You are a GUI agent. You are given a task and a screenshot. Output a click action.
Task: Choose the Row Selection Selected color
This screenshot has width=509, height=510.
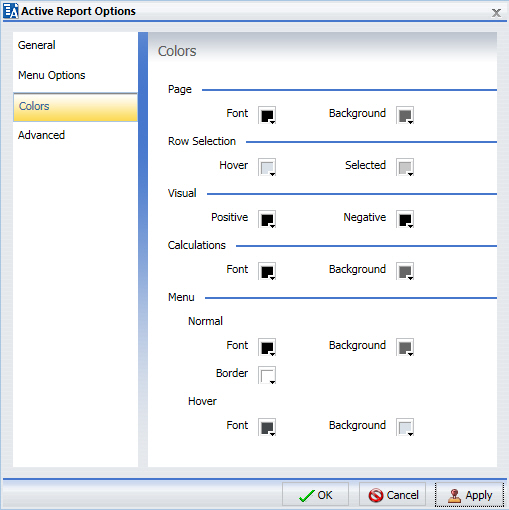(x=405, y=167)
